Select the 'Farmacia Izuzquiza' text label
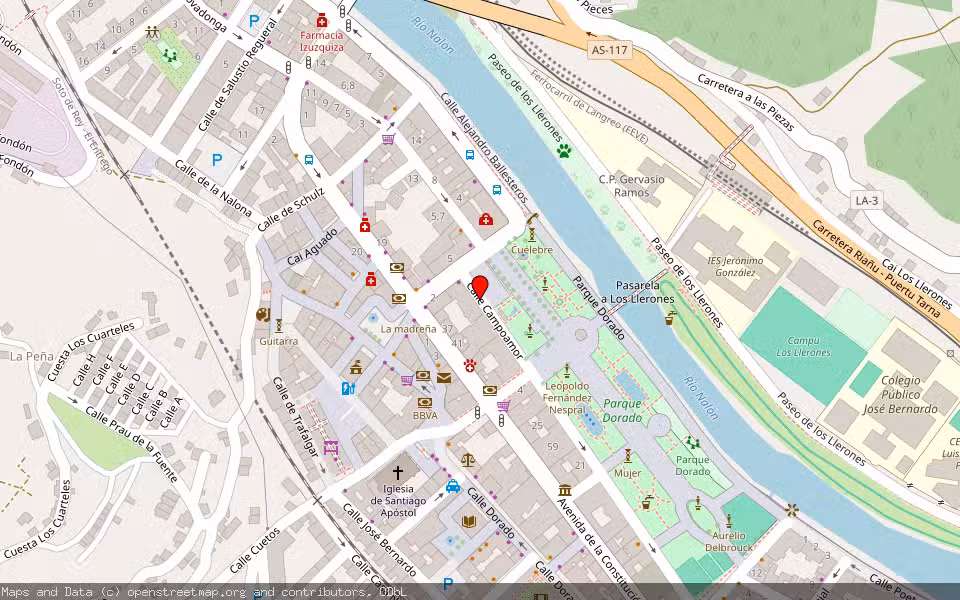960x600 pixels. coord(321,41)
